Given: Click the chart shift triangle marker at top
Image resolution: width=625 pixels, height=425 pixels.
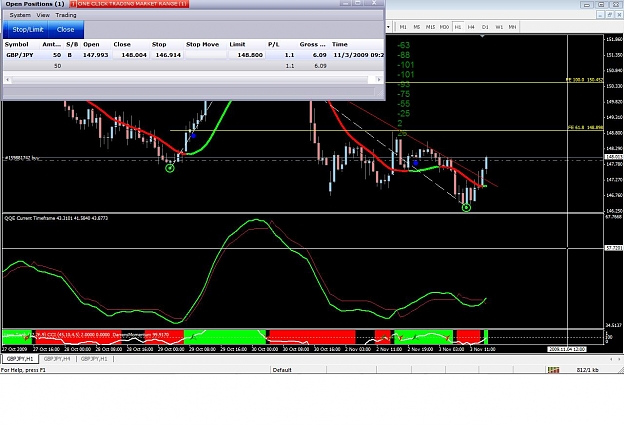Looking at the screenshot, I should (483, 36).
